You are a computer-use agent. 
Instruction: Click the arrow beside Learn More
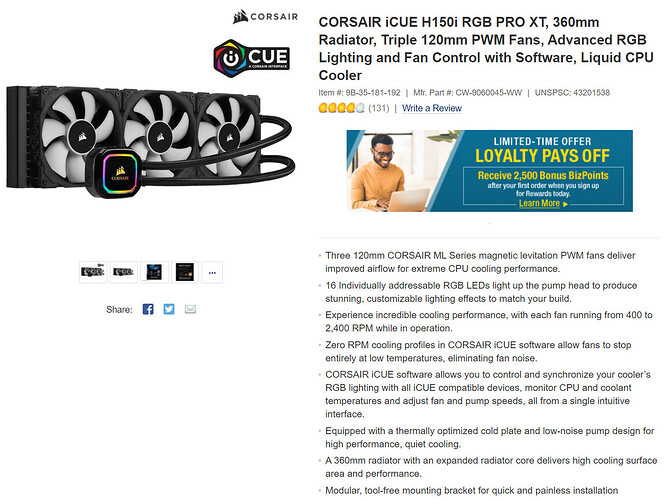565,204
